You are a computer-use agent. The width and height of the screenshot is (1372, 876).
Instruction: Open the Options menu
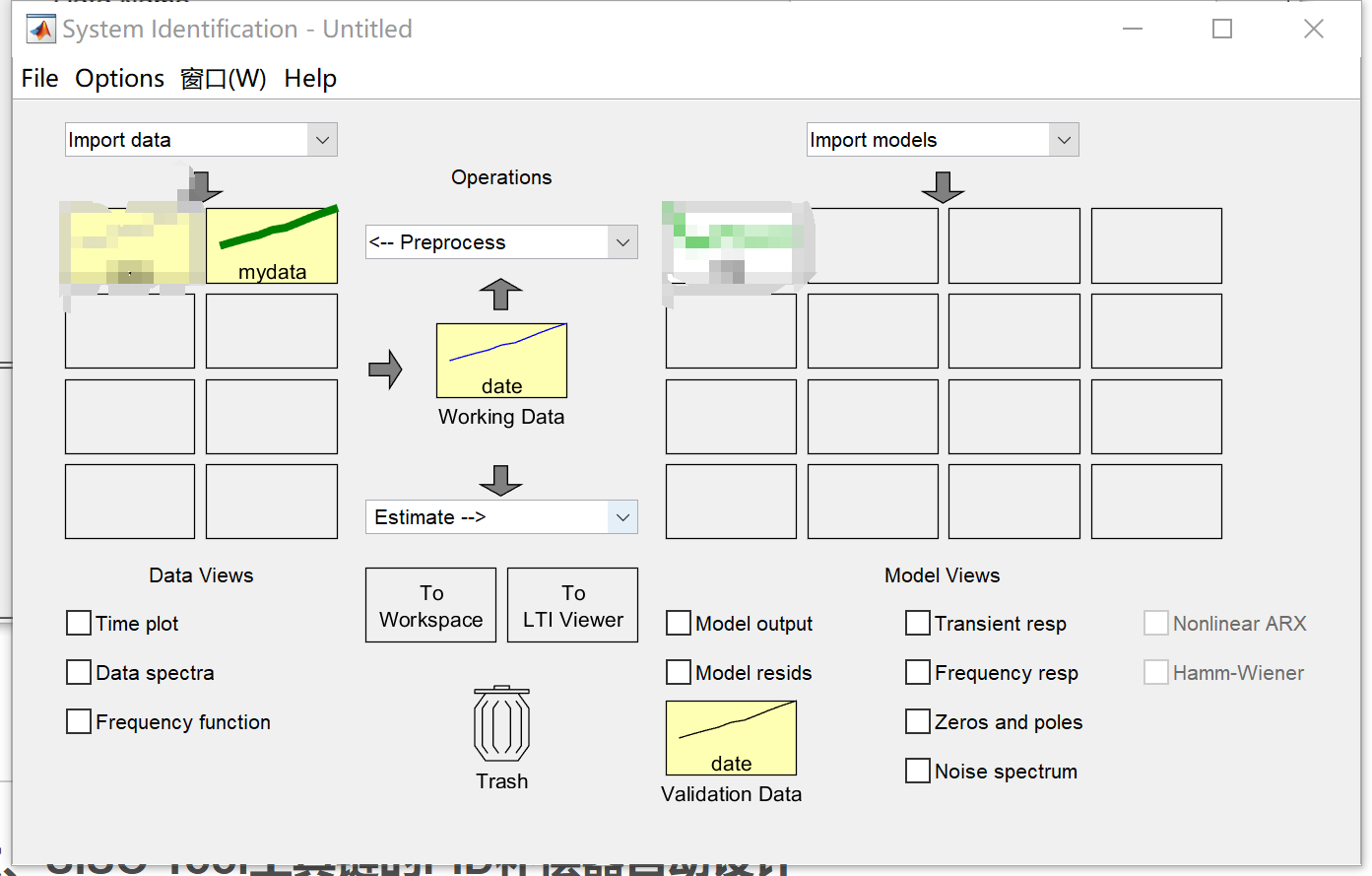coord(119,78)
